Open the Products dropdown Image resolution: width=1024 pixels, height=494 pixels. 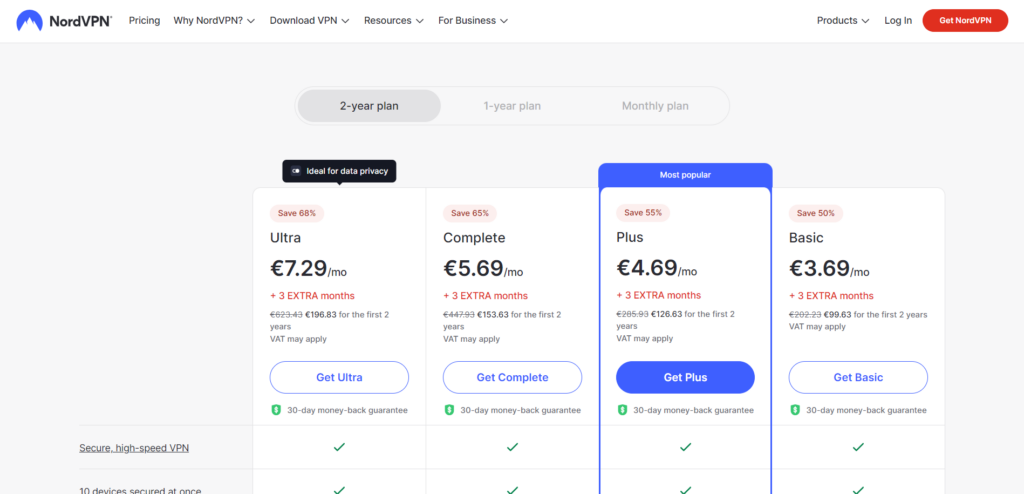pyautogui.click(x=842, y=20)
